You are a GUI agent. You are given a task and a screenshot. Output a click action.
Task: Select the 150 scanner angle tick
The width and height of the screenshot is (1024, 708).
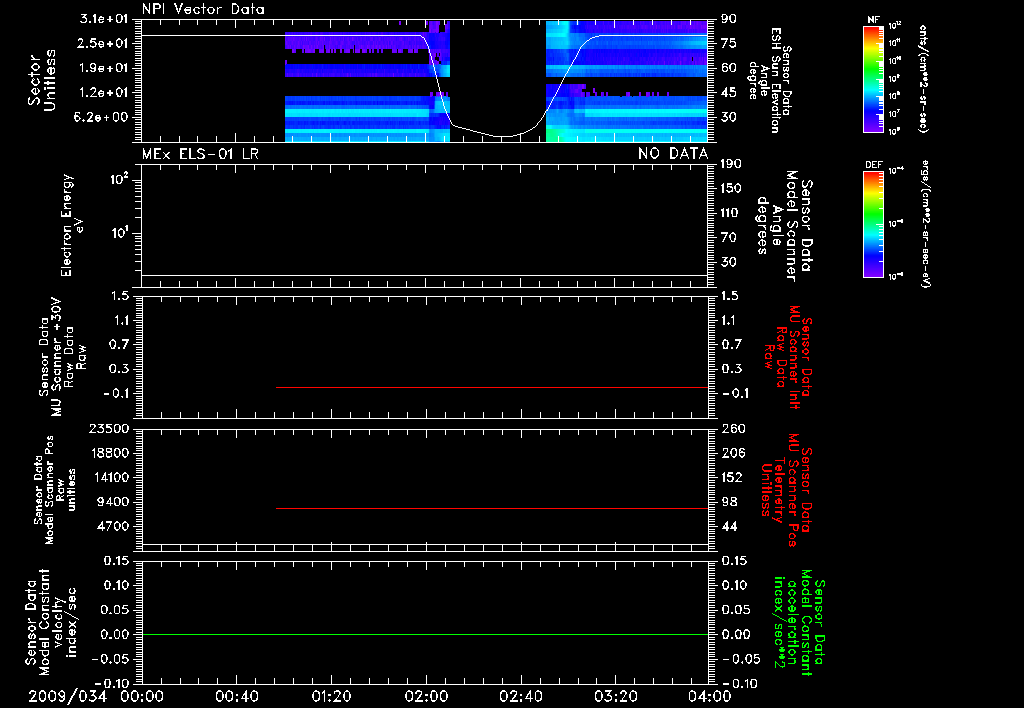pyautogui.click(x=731, y=189)
